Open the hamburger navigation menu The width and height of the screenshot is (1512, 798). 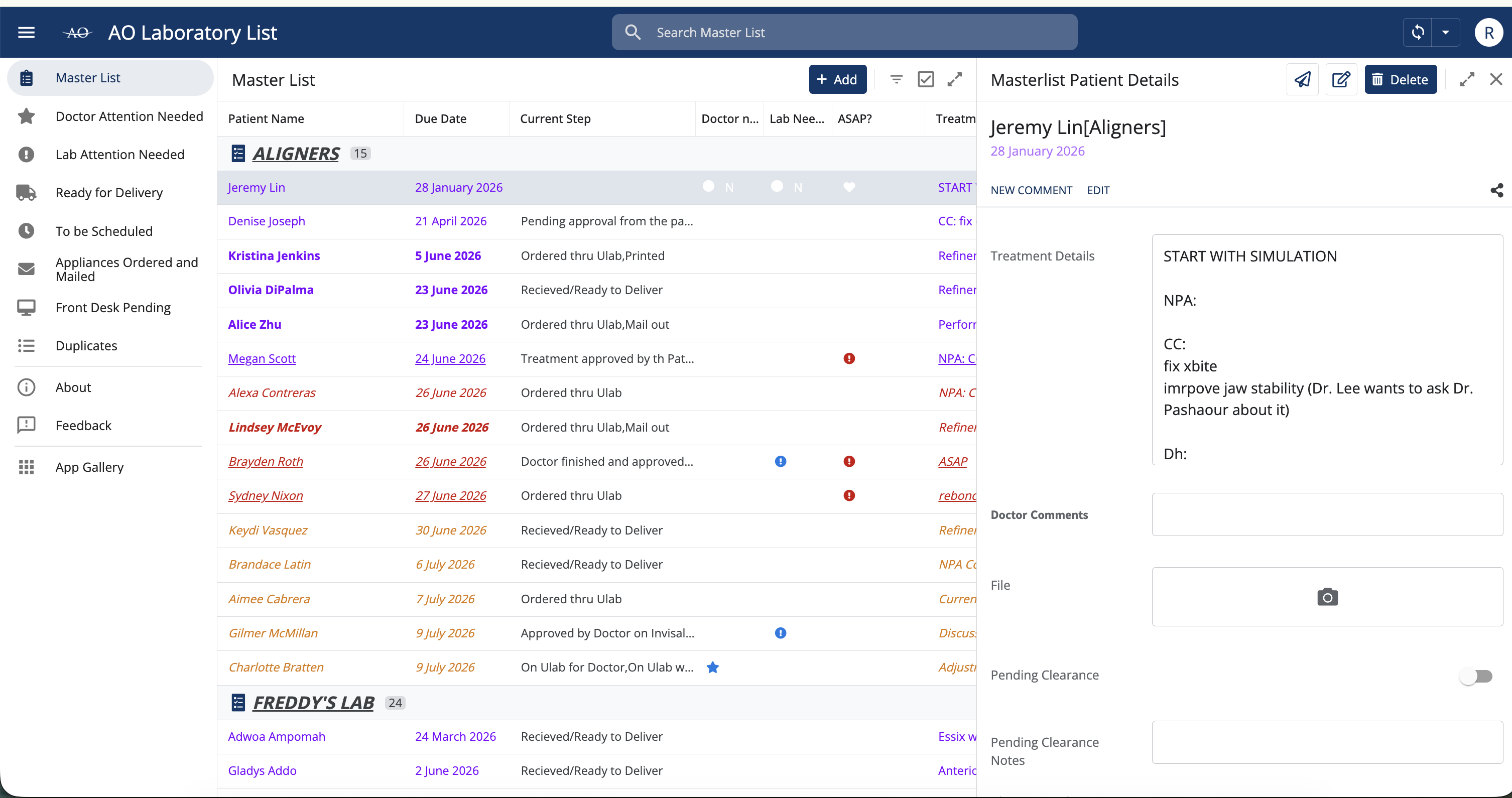pos(27,32)
